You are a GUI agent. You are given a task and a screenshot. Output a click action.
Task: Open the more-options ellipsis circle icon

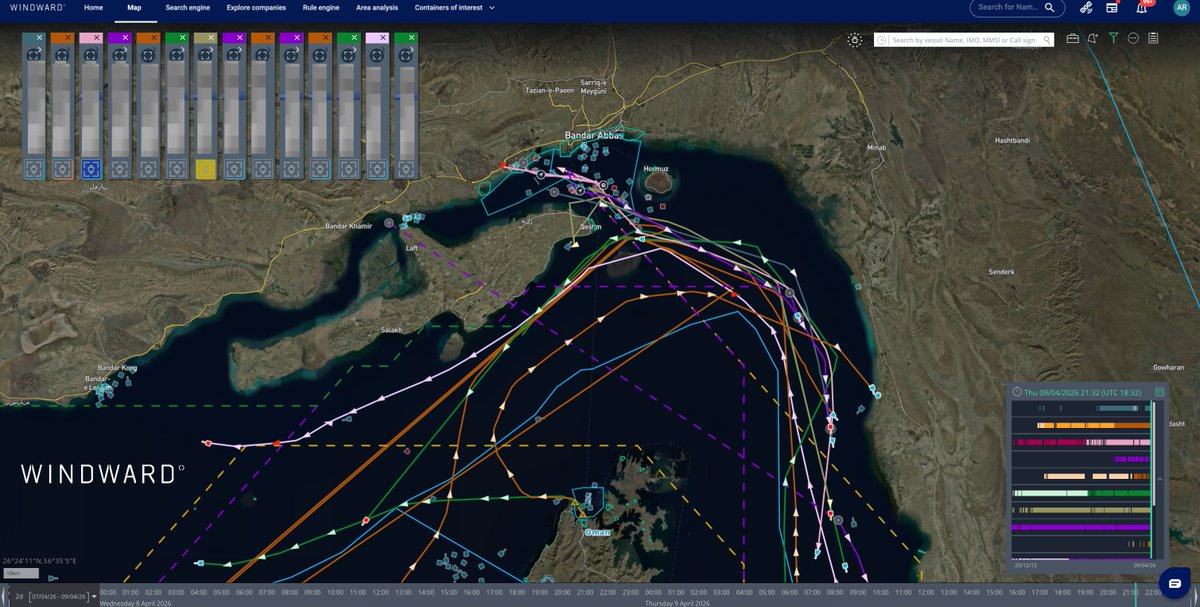pyautogui.click(x=1133, y=39)
